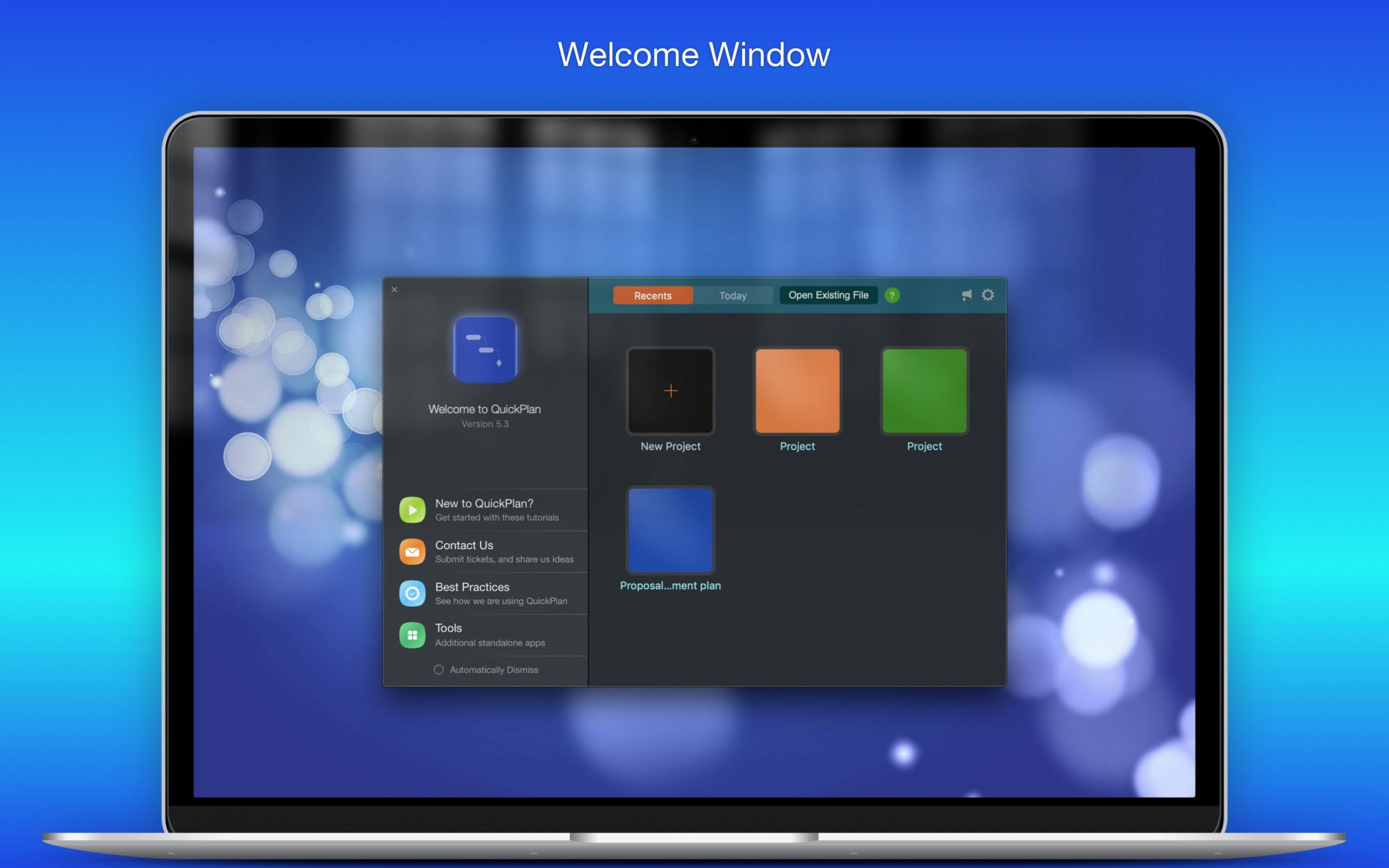The image size is (1389, 868).
Task: Switch to the Recents tab
Action: coord(653,295)
